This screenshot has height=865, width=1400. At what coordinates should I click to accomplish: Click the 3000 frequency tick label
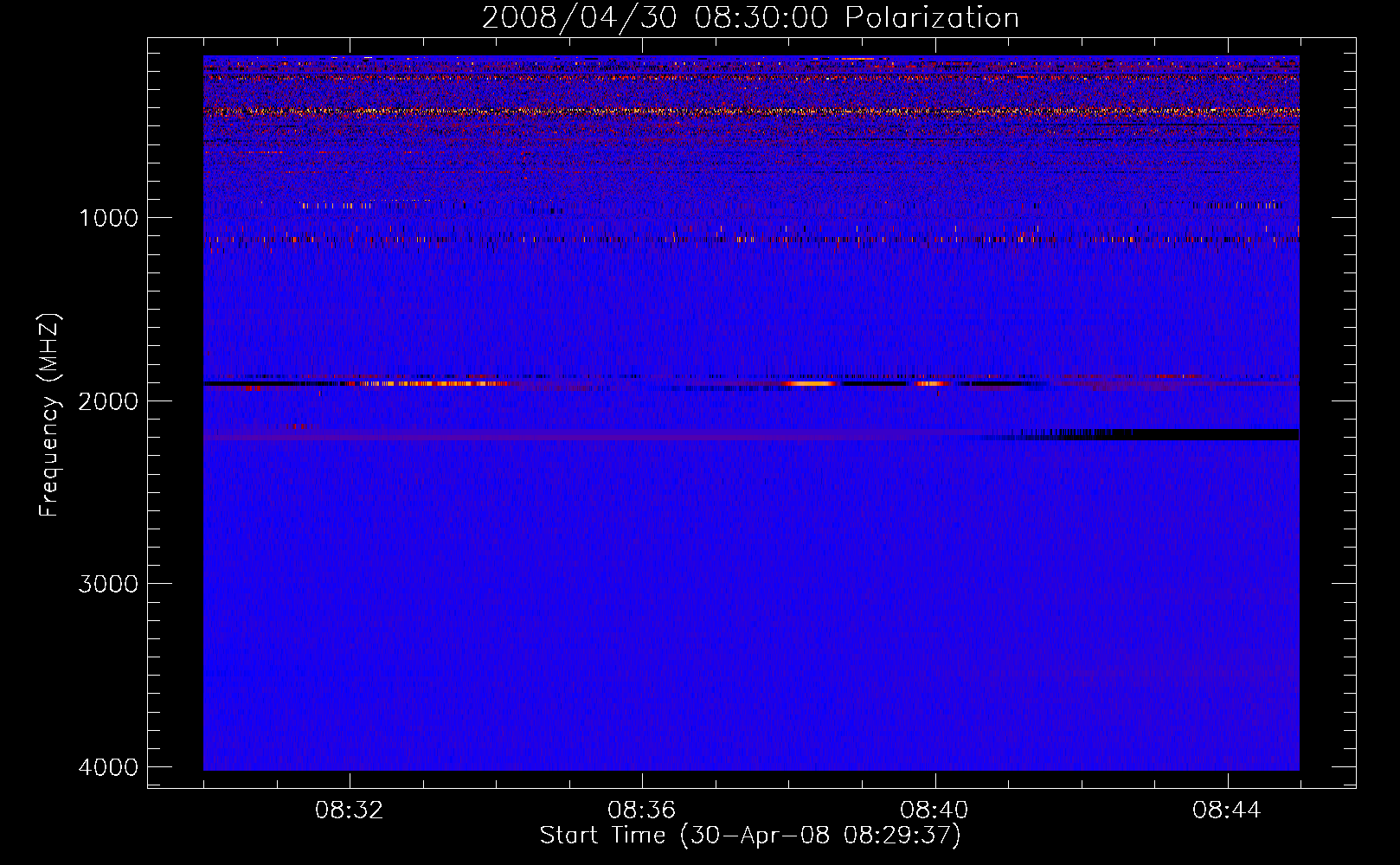click(x=108, y=584)
